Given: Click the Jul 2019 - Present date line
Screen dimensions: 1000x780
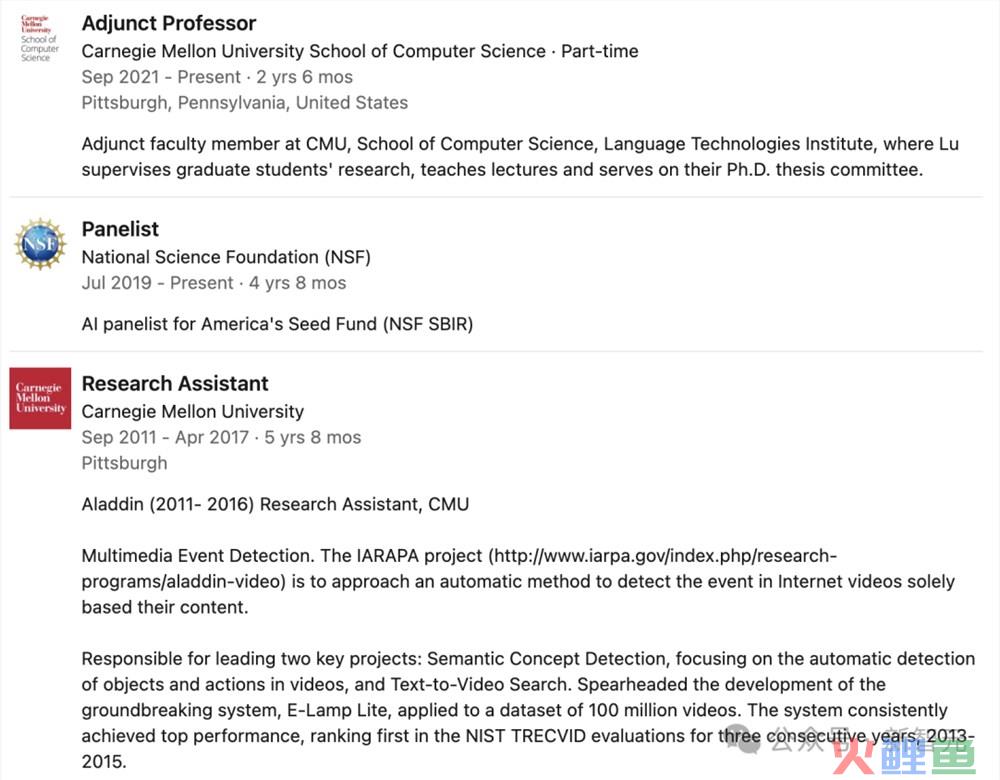Looking at the screenshot, I should click(214, 283).
